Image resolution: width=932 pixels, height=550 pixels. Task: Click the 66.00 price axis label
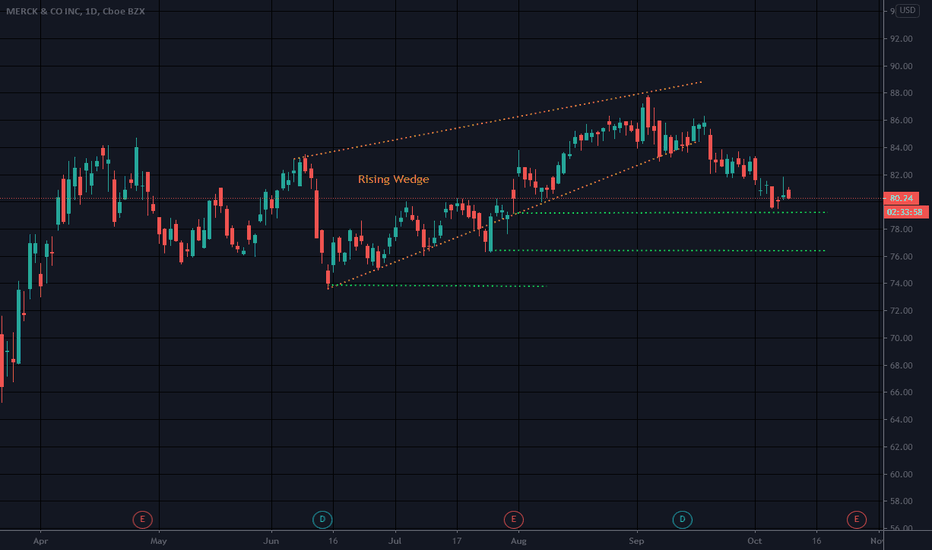tap(900, 392)
